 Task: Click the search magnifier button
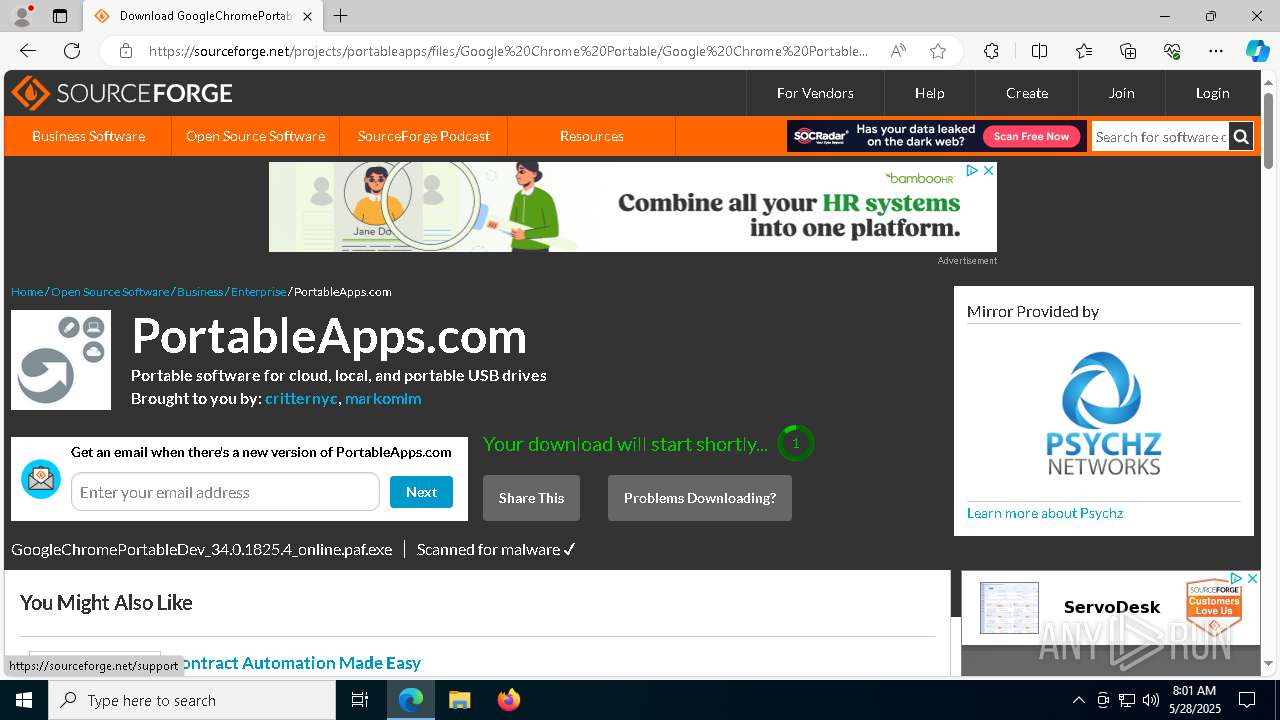pos(1241,136)
